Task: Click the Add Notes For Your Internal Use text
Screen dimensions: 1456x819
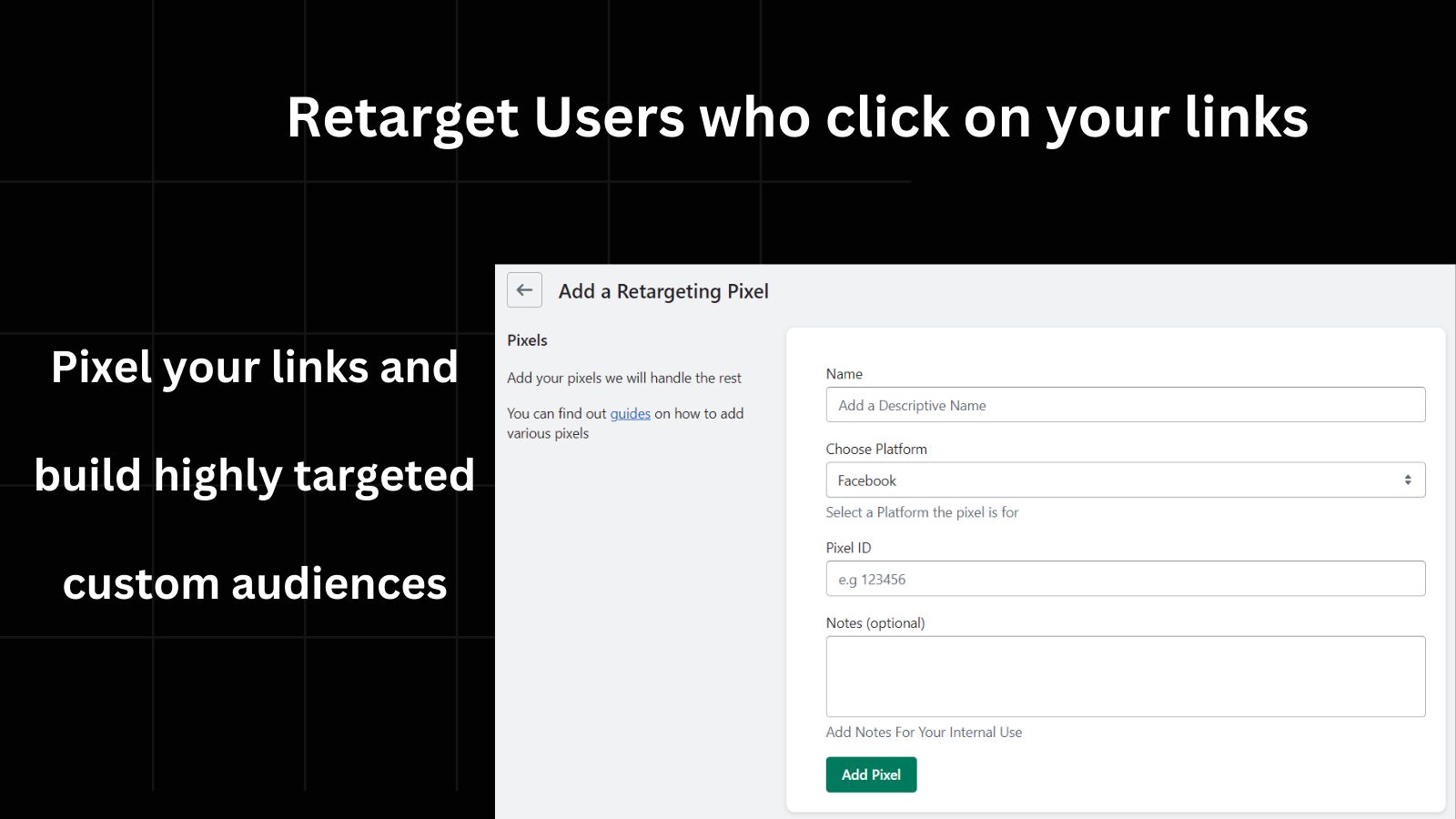Action: pos(924,732)
